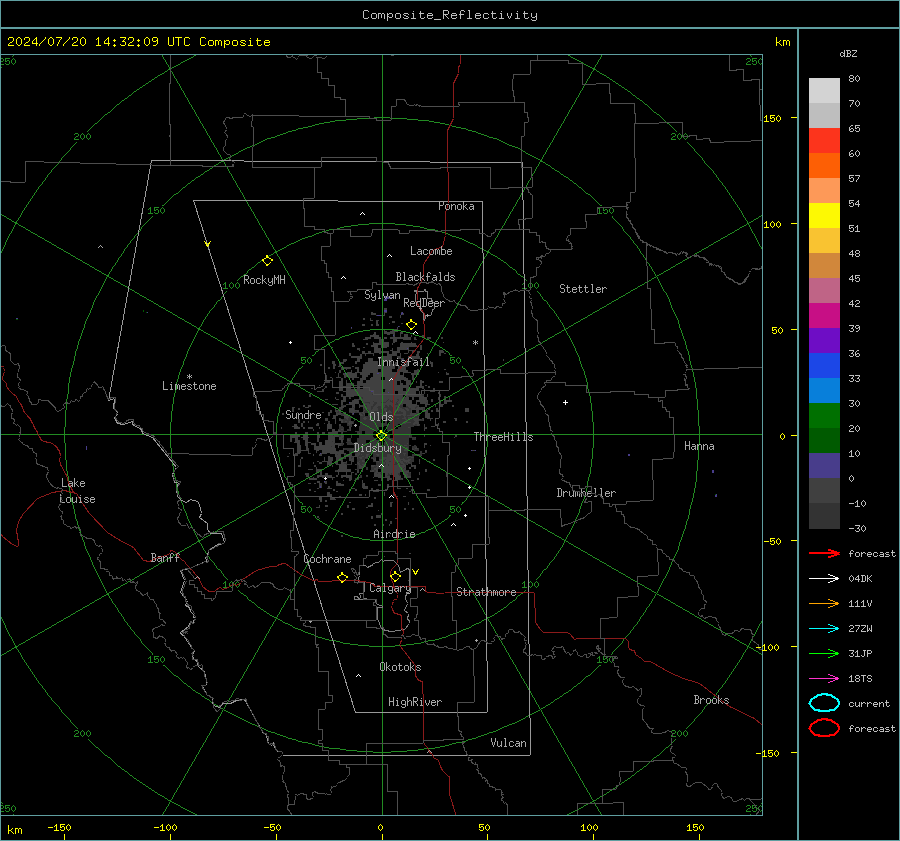Click the Cochrane label
The image size is (900, 841).
327,559
